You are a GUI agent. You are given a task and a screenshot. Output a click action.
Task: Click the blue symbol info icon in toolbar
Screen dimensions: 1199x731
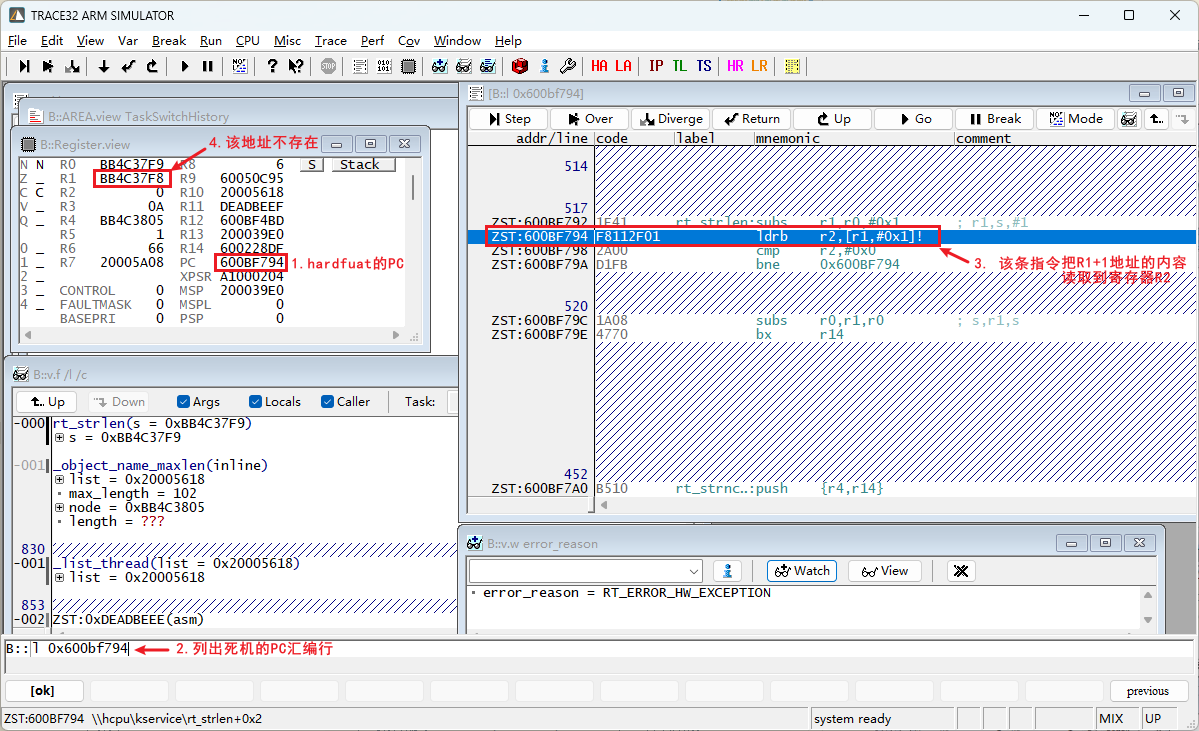[x=544, y=67]
